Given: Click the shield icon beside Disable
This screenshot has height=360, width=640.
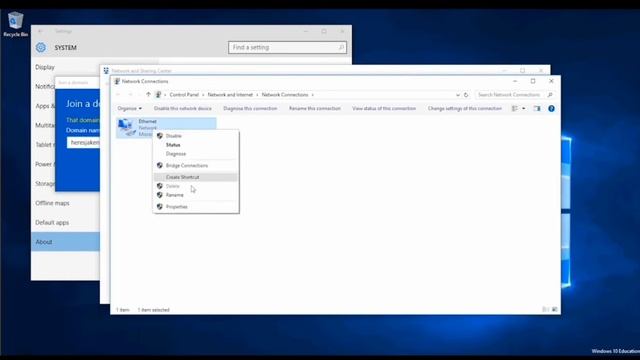Looking at the screenshot, I should 160,136.
